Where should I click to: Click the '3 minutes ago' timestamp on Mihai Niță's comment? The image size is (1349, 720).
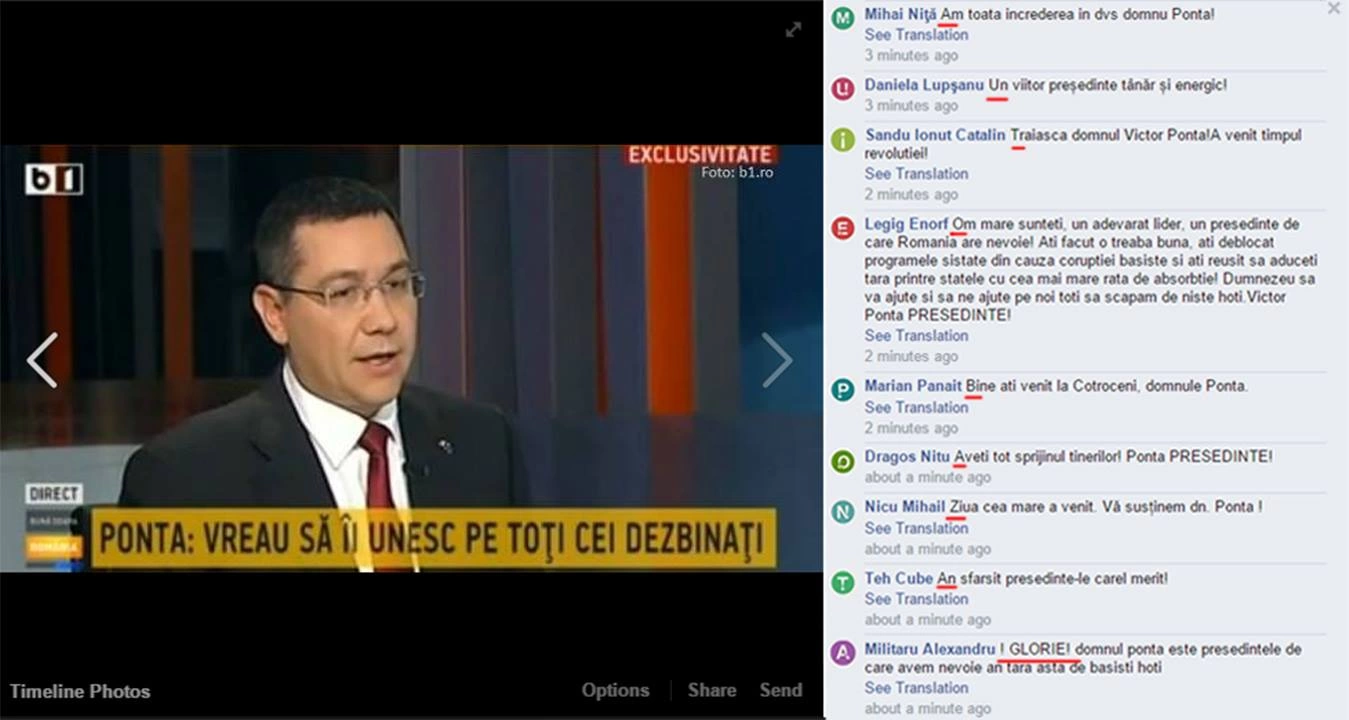(x=911, y=55)
